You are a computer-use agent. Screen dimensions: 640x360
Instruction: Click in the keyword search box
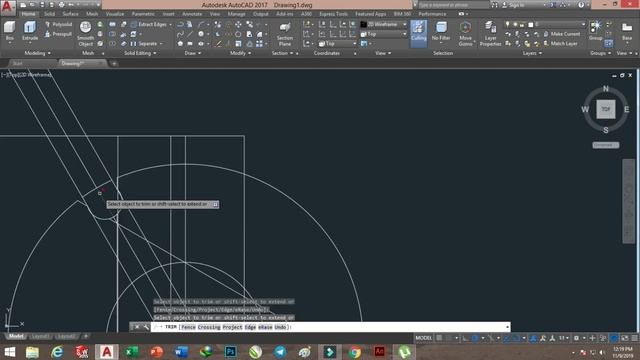pyautogui.click(x=453, y=5)
